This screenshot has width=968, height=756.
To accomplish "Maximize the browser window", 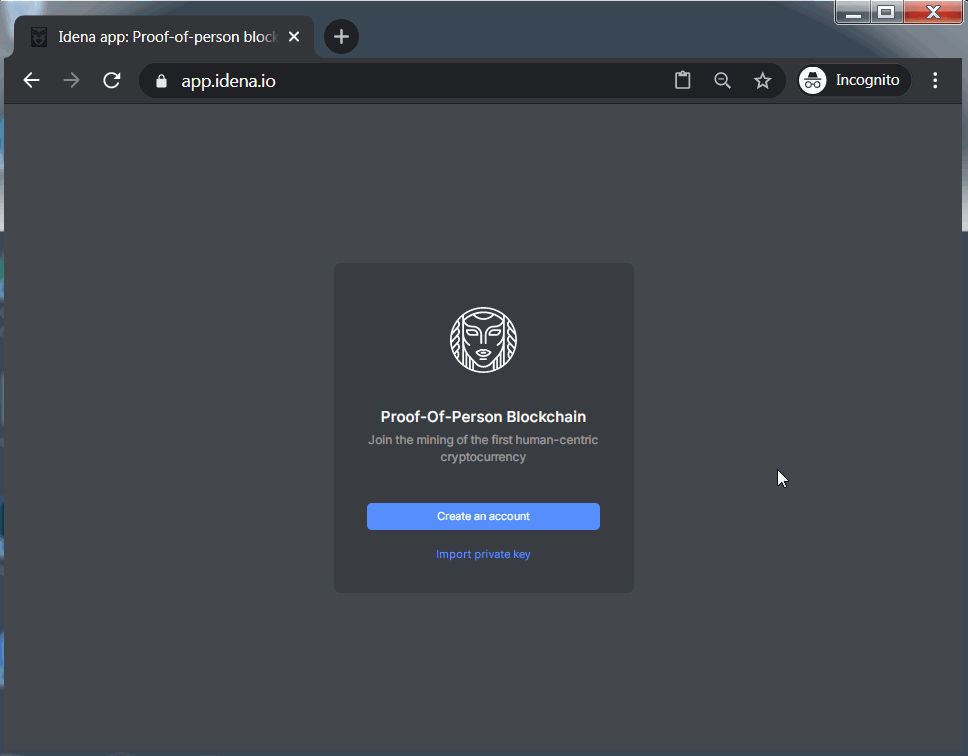I will (887, 12).
